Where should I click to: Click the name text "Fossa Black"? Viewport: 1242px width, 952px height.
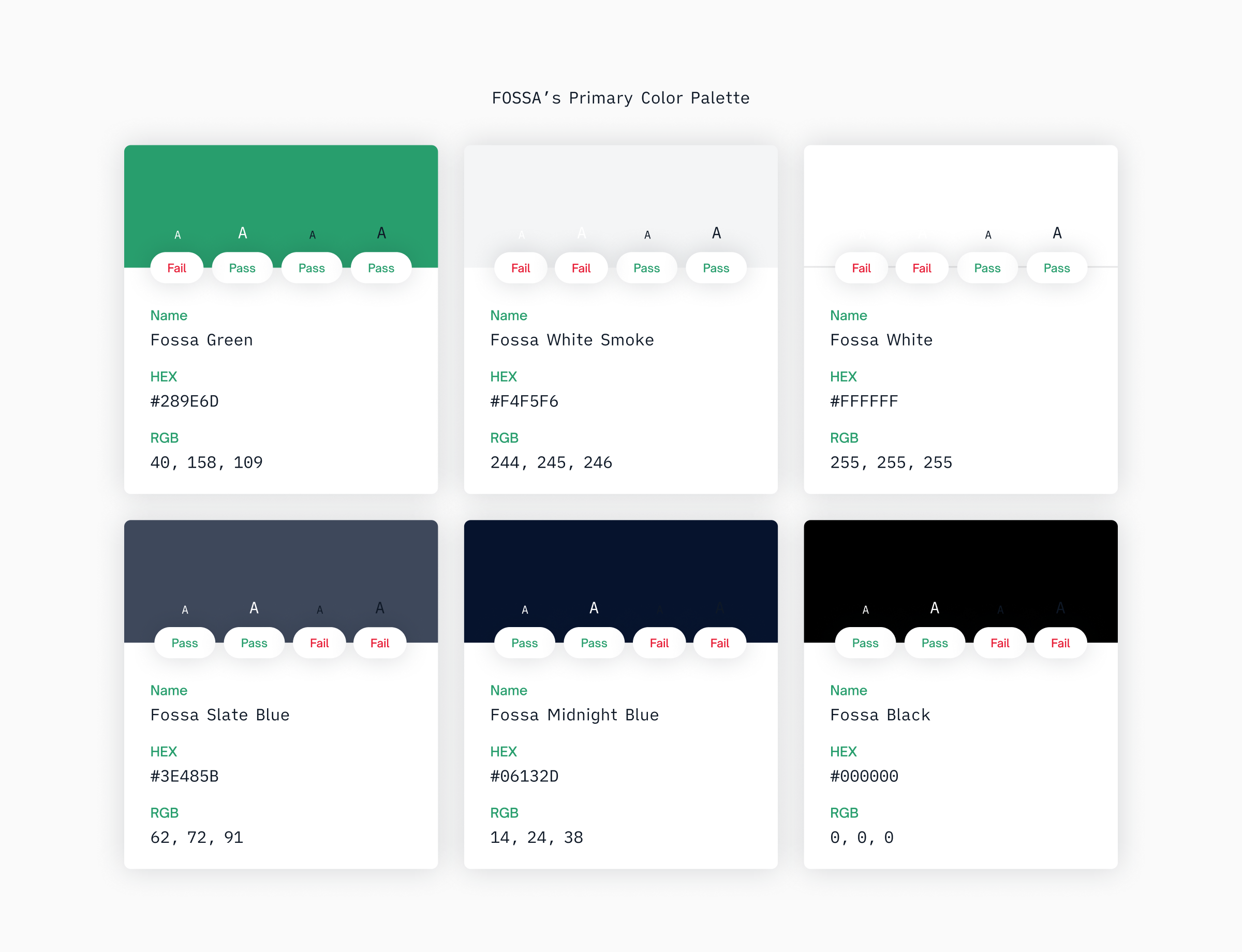[x=880, y=715]
